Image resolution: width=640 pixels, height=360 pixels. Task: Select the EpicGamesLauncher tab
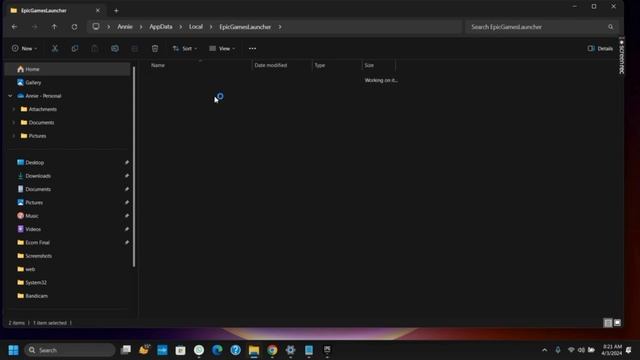pos(55,11)
